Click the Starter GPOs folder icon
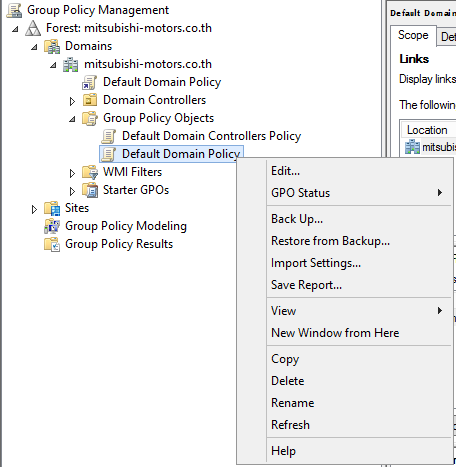The image size is (456, 467). point(90,190)
